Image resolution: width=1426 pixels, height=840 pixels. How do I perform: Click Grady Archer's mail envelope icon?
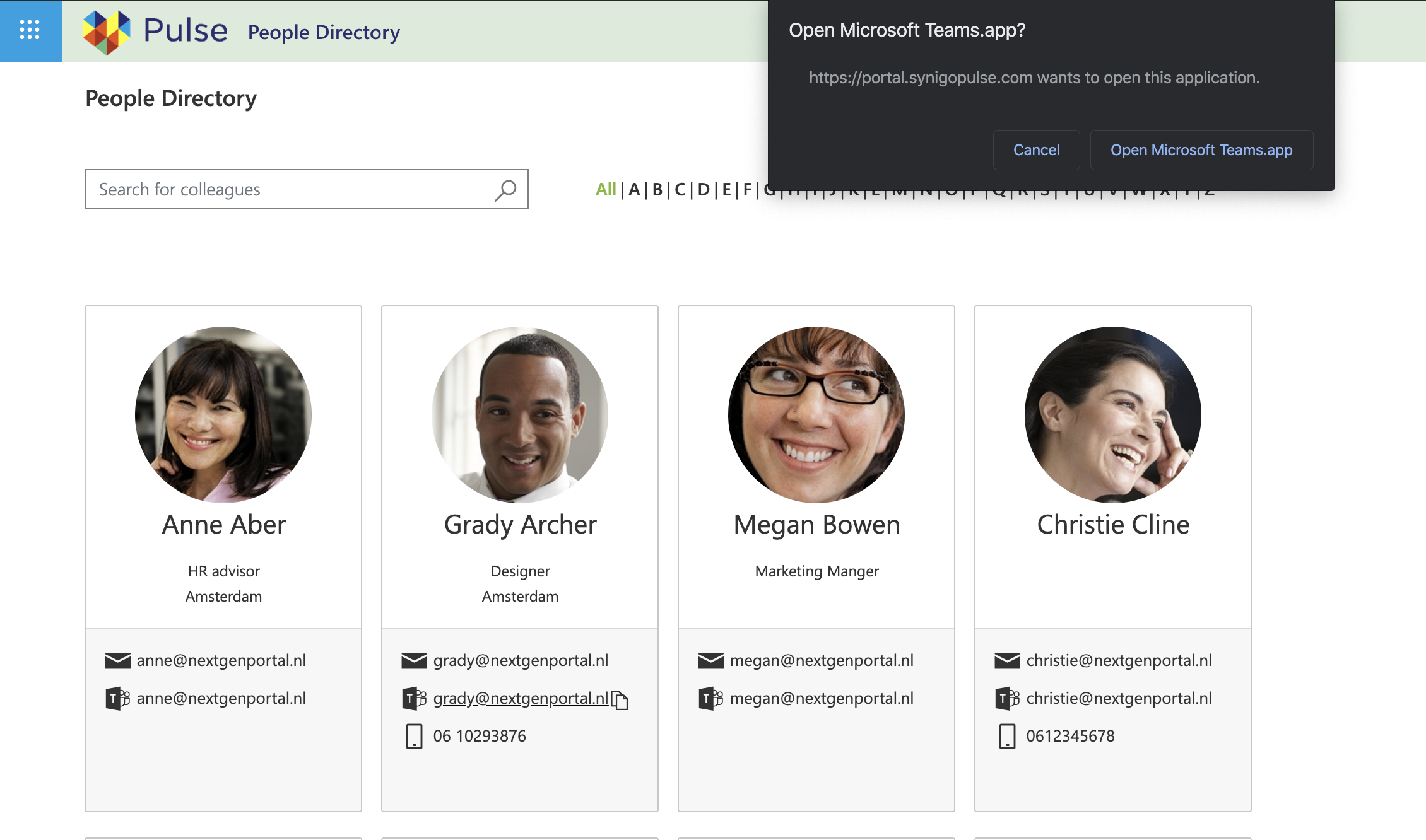click(414, 660)
